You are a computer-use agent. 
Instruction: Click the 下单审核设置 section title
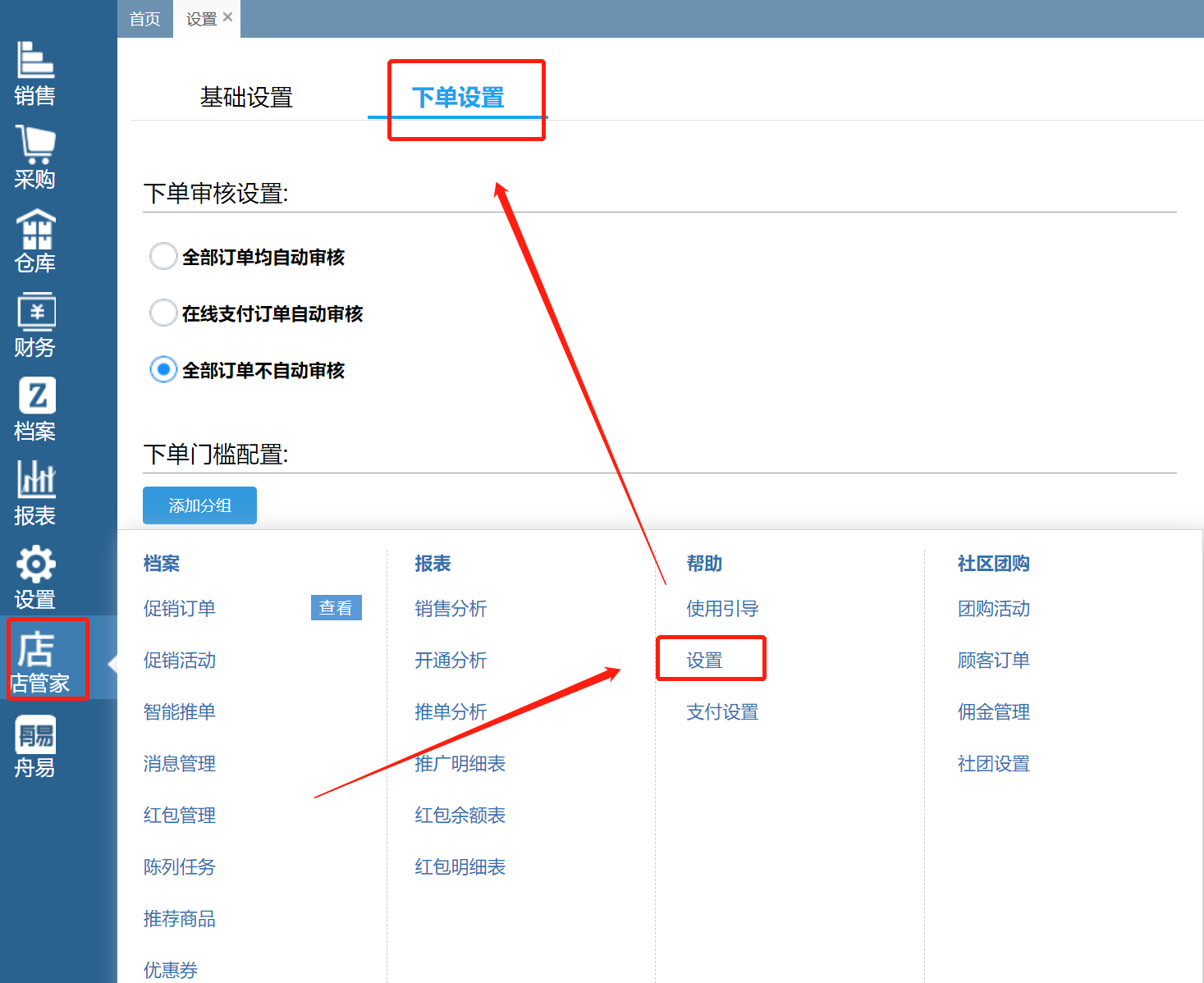216,194
